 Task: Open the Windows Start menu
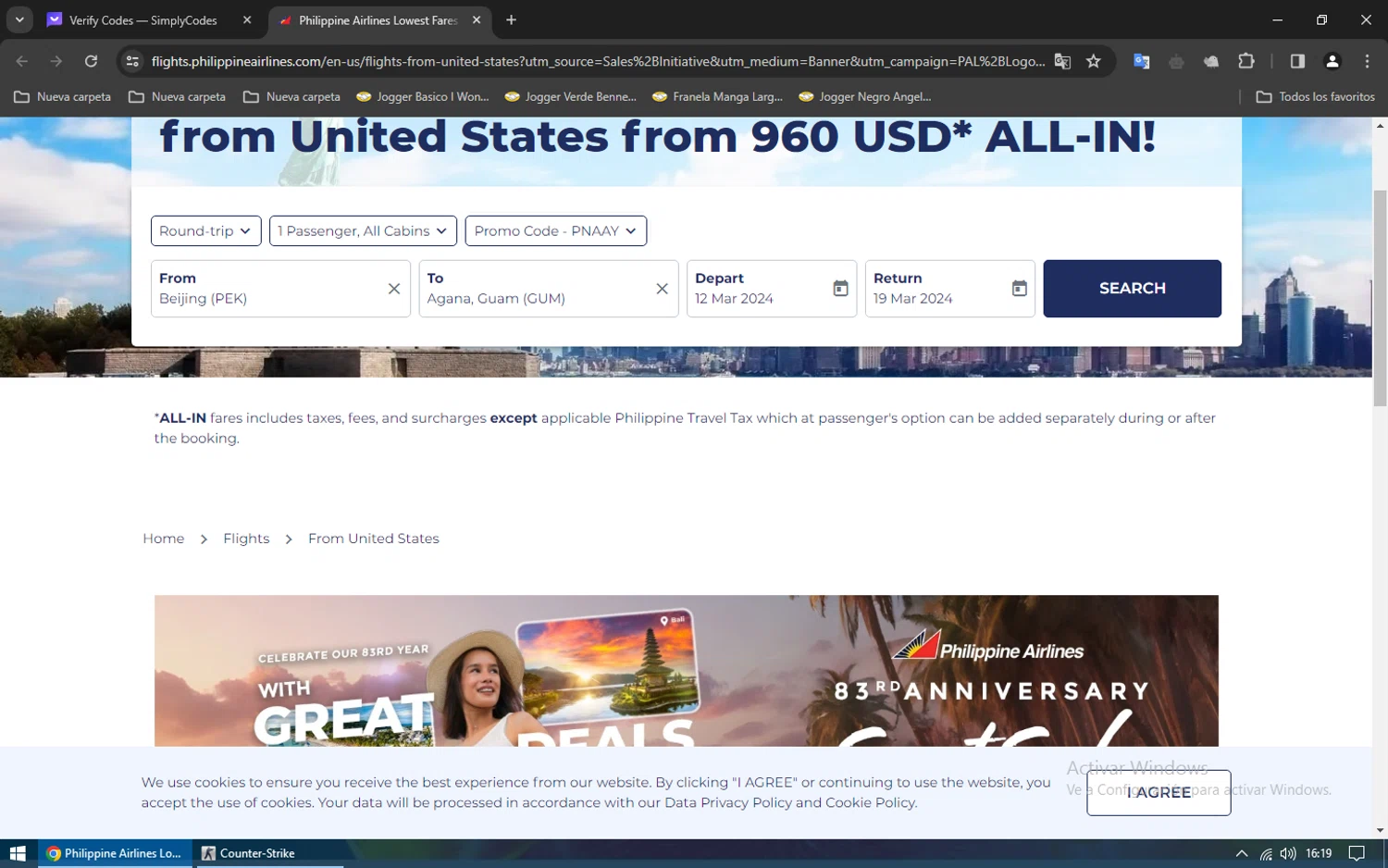tap(18, 853)
